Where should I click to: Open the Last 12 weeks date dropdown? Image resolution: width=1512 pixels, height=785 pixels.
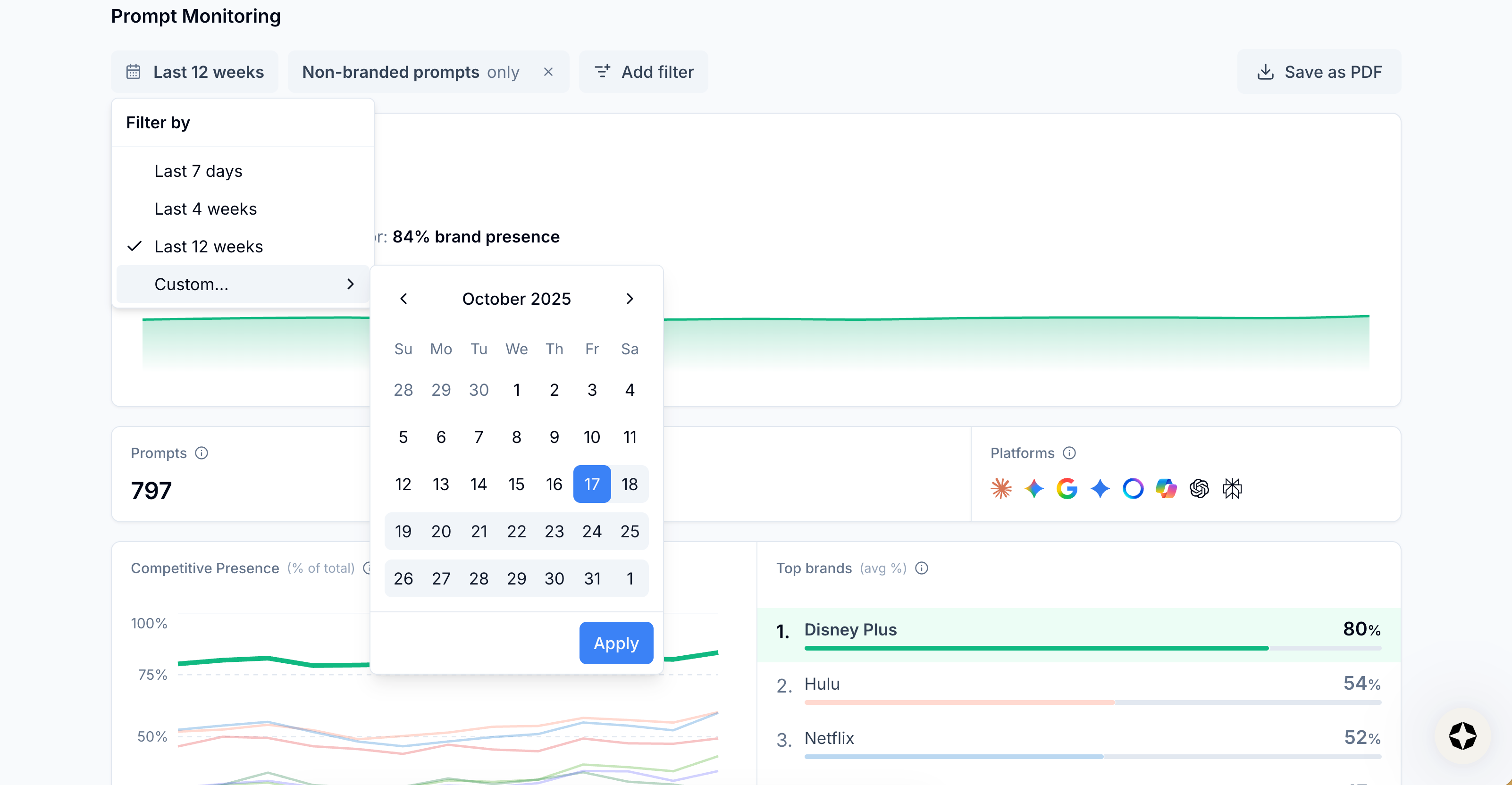(x=195, y=72)
